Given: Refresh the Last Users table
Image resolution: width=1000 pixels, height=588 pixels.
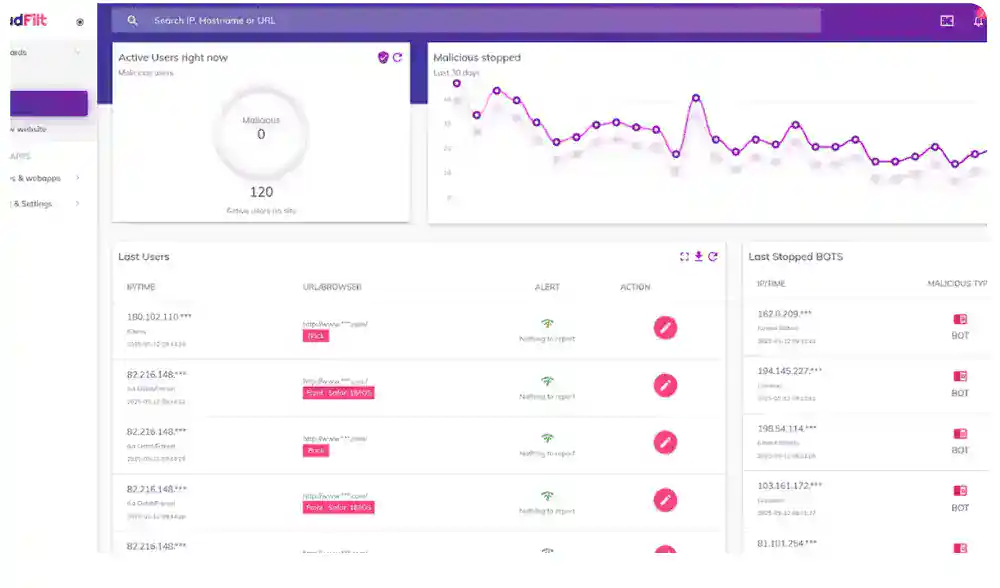Looking at the screenshot, I should [713, 257].
